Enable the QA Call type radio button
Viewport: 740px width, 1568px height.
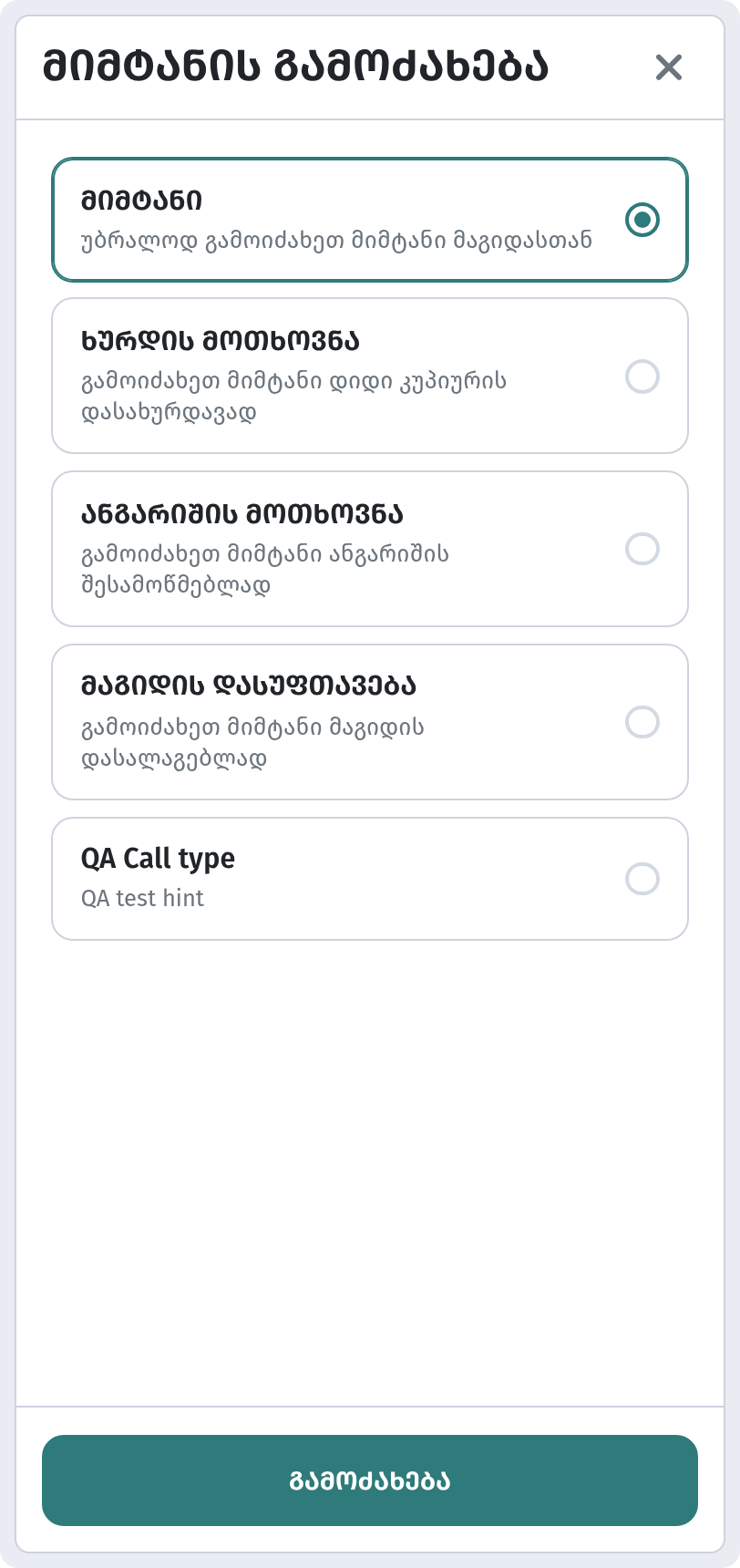[642, 879]
